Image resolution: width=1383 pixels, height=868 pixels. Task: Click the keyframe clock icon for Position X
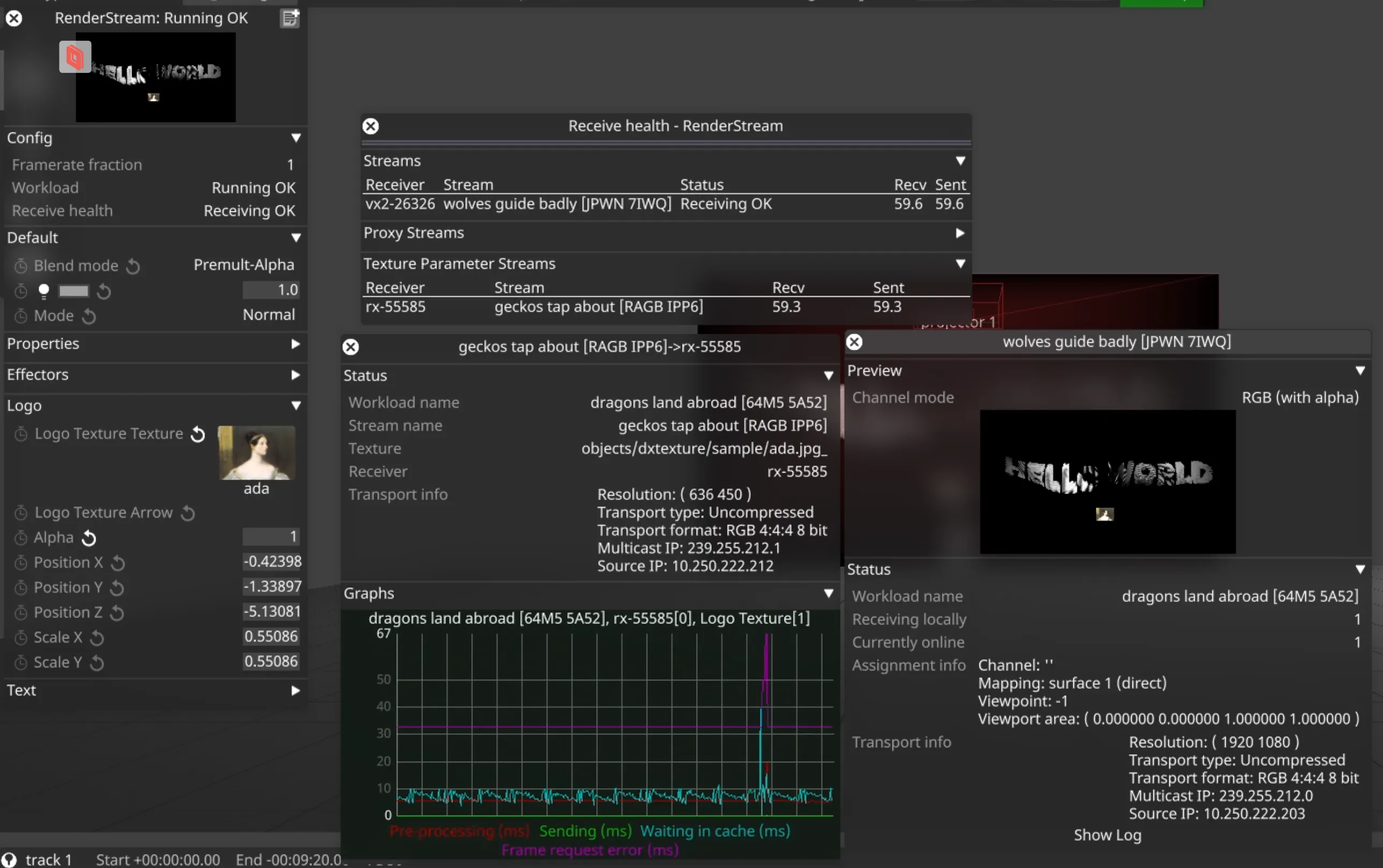(x=21, y=563)
